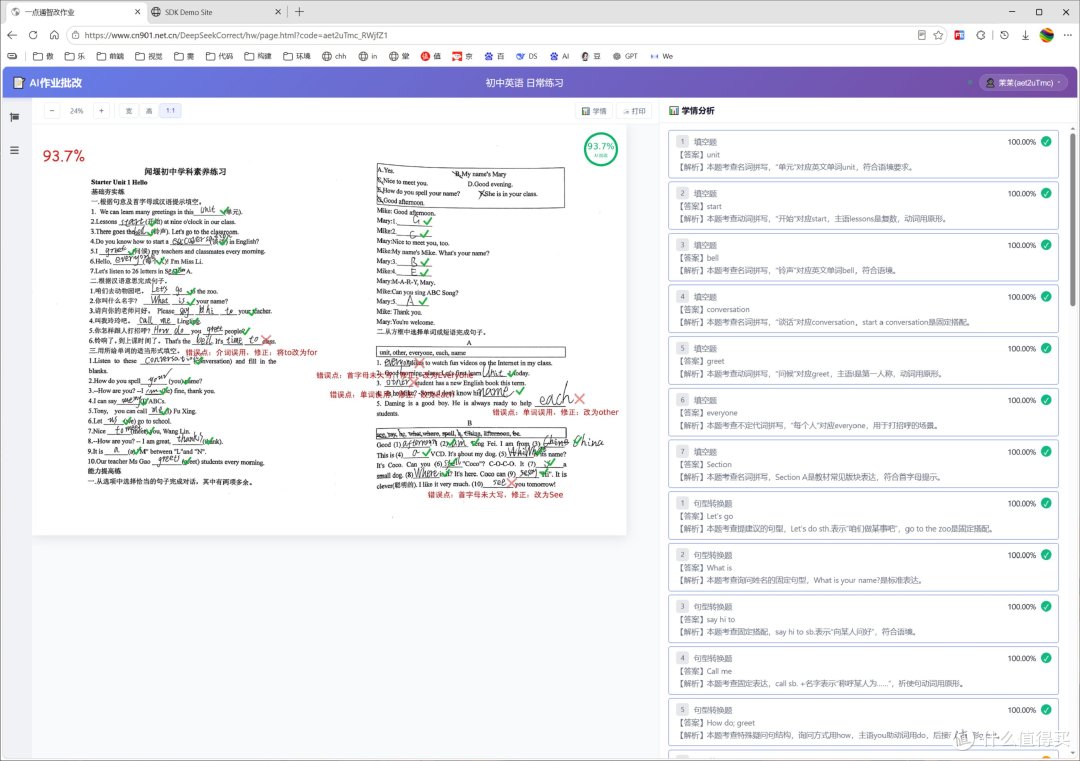
Task: Open the 构建 bookmark folder
Action: pos(258,56)
